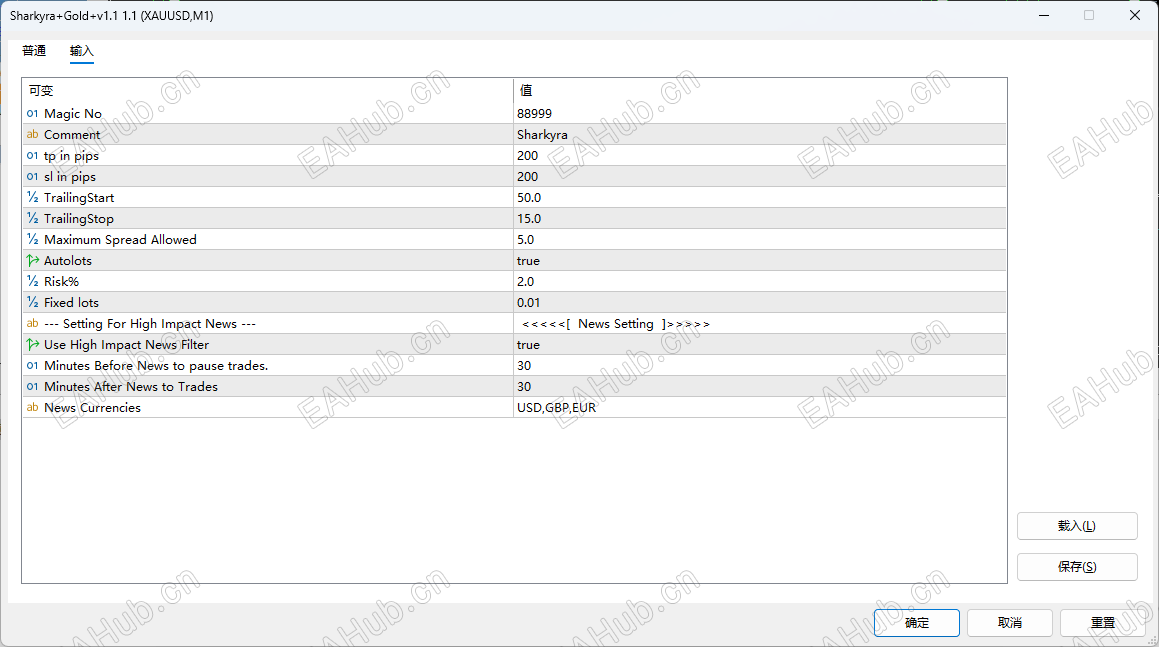
Task: Click the integer icon beside Minutes Before News
Action: click(33, 366)
